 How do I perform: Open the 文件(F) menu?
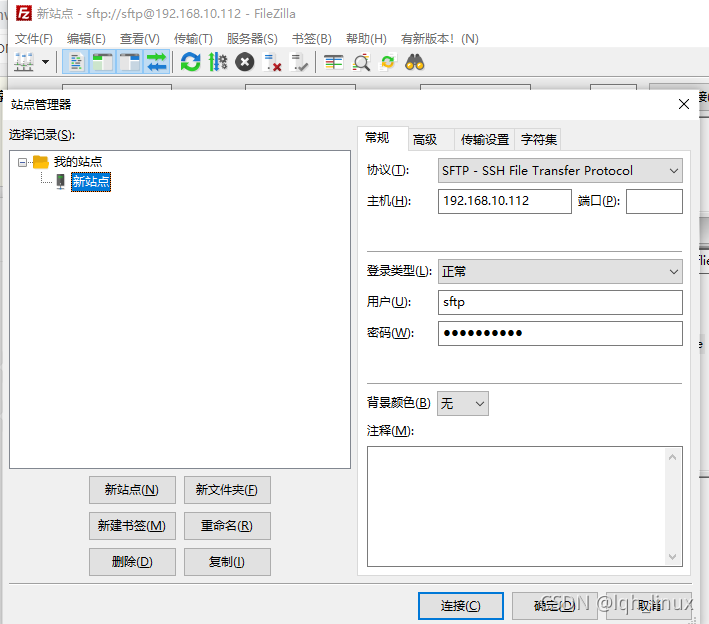(x=33, y=39)
